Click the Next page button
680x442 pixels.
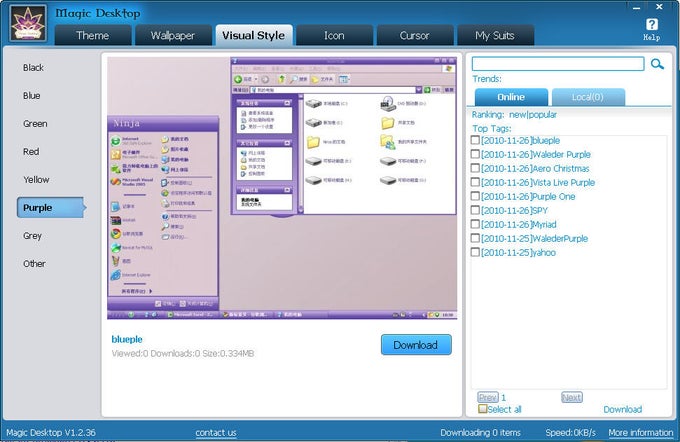coord(572,397)
